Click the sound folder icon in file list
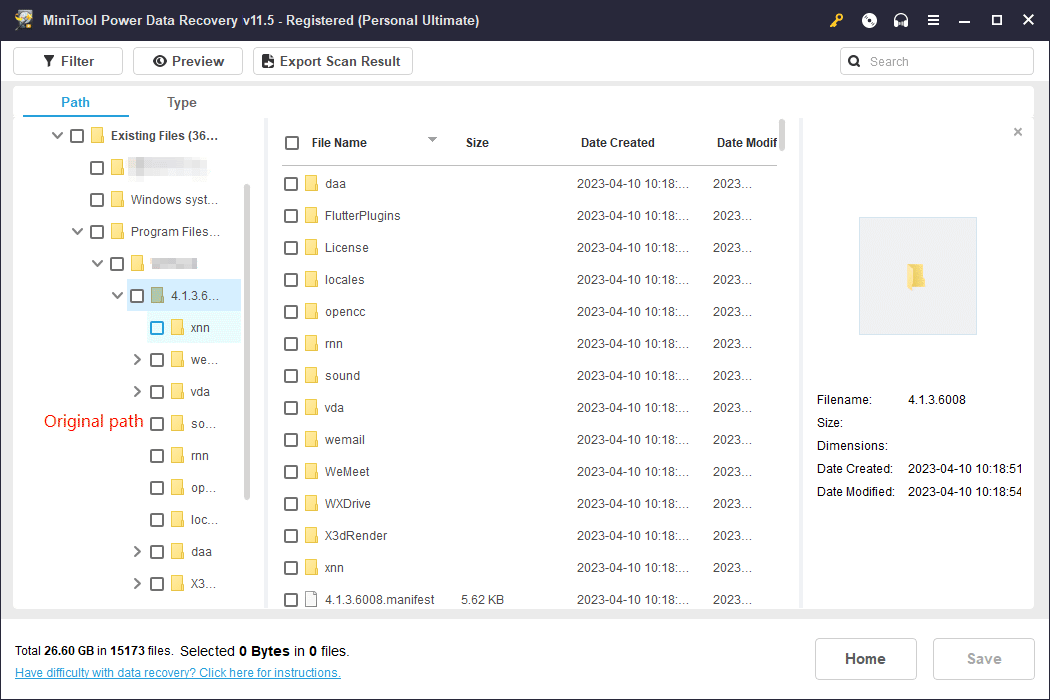 (x=311, y=376)
